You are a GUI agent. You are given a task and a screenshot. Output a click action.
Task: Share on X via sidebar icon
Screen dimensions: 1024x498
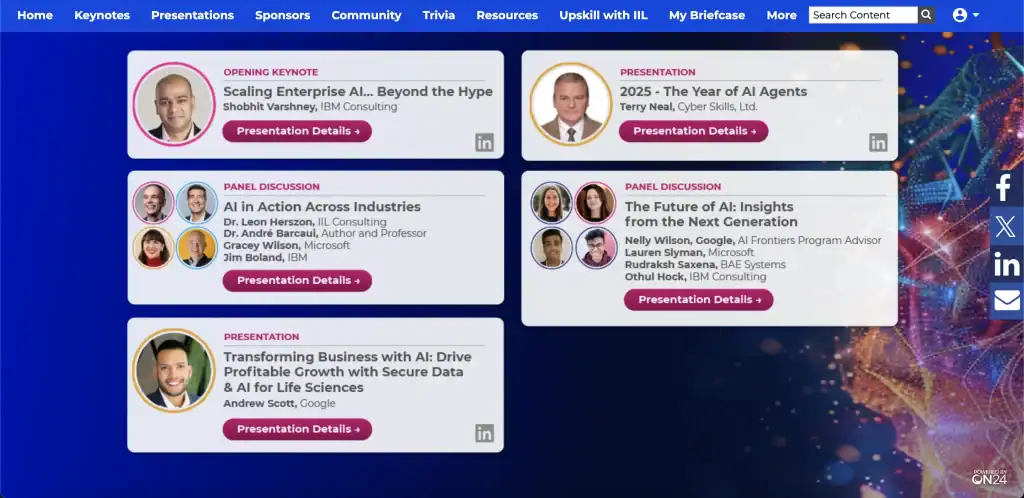click(1006, 226)
